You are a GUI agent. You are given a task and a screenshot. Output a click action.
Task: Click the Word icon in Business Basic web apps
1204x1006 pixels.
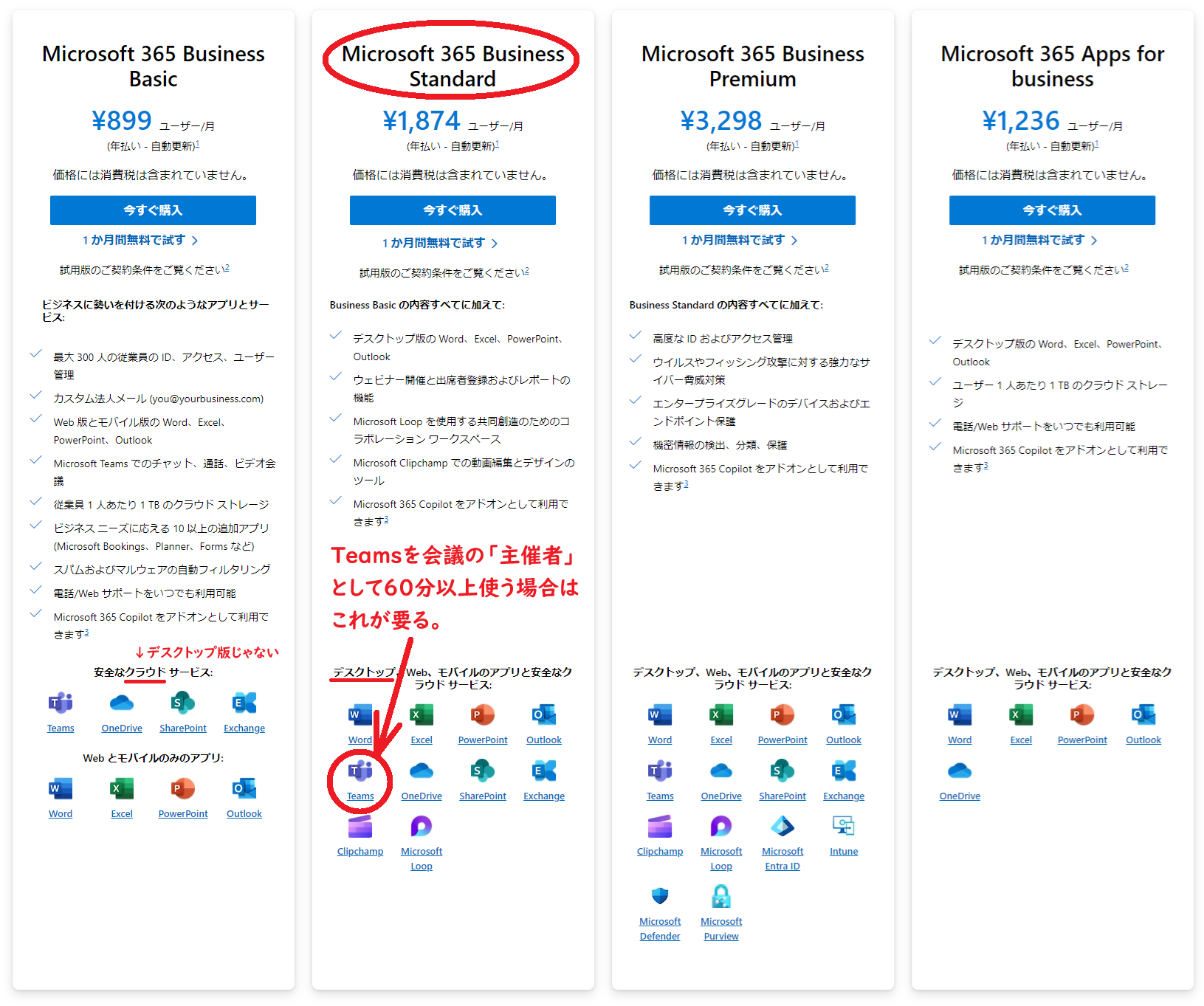(x=61, y=789)
